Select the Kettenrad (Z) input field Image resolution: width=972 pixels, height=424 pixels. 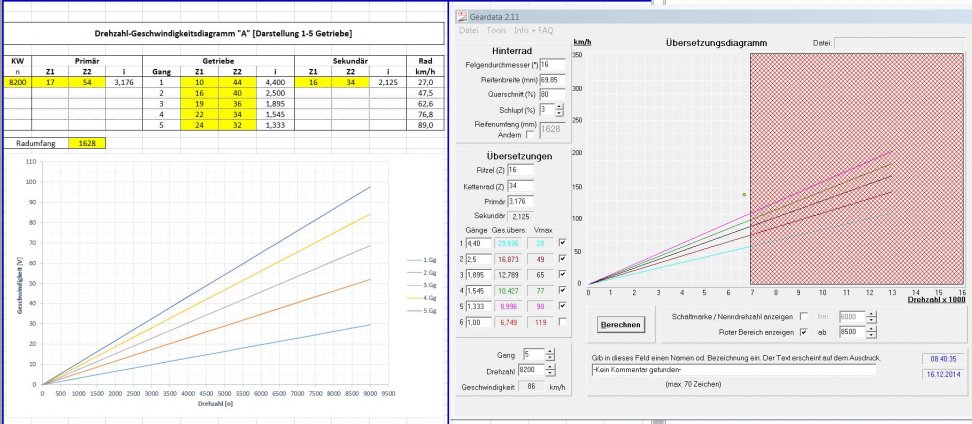click(520, 185)
